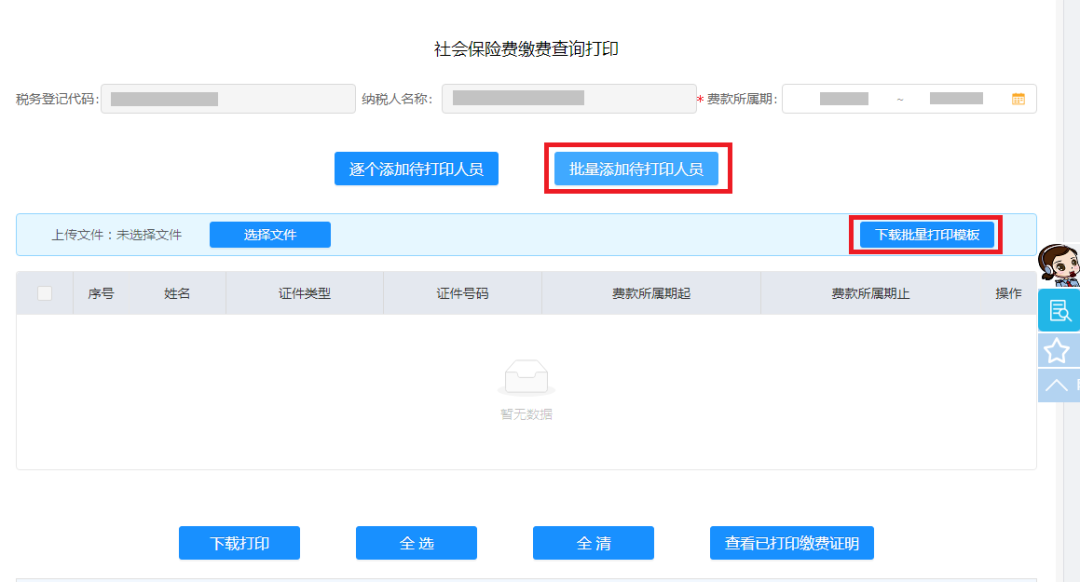Collapse the sidebar via the up chevron
Image resolution: width=1080 pixels, height=582 pixels.
(1059, 385)
